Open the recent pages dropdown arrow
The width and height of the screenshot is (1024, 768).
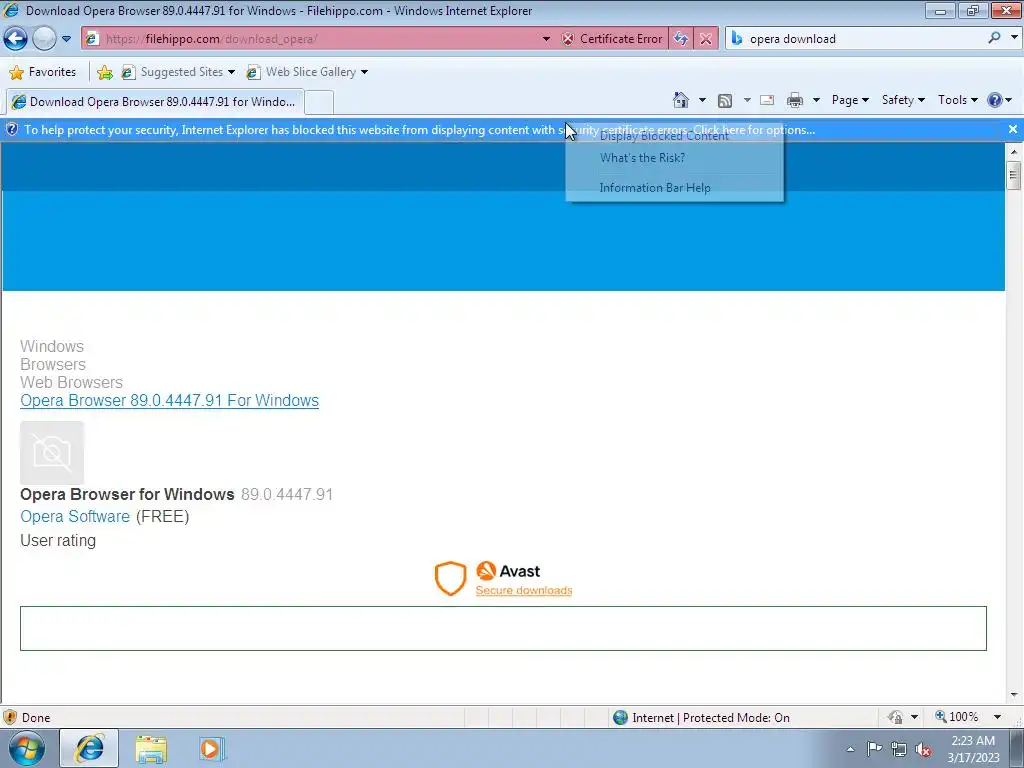click(66, 39)
